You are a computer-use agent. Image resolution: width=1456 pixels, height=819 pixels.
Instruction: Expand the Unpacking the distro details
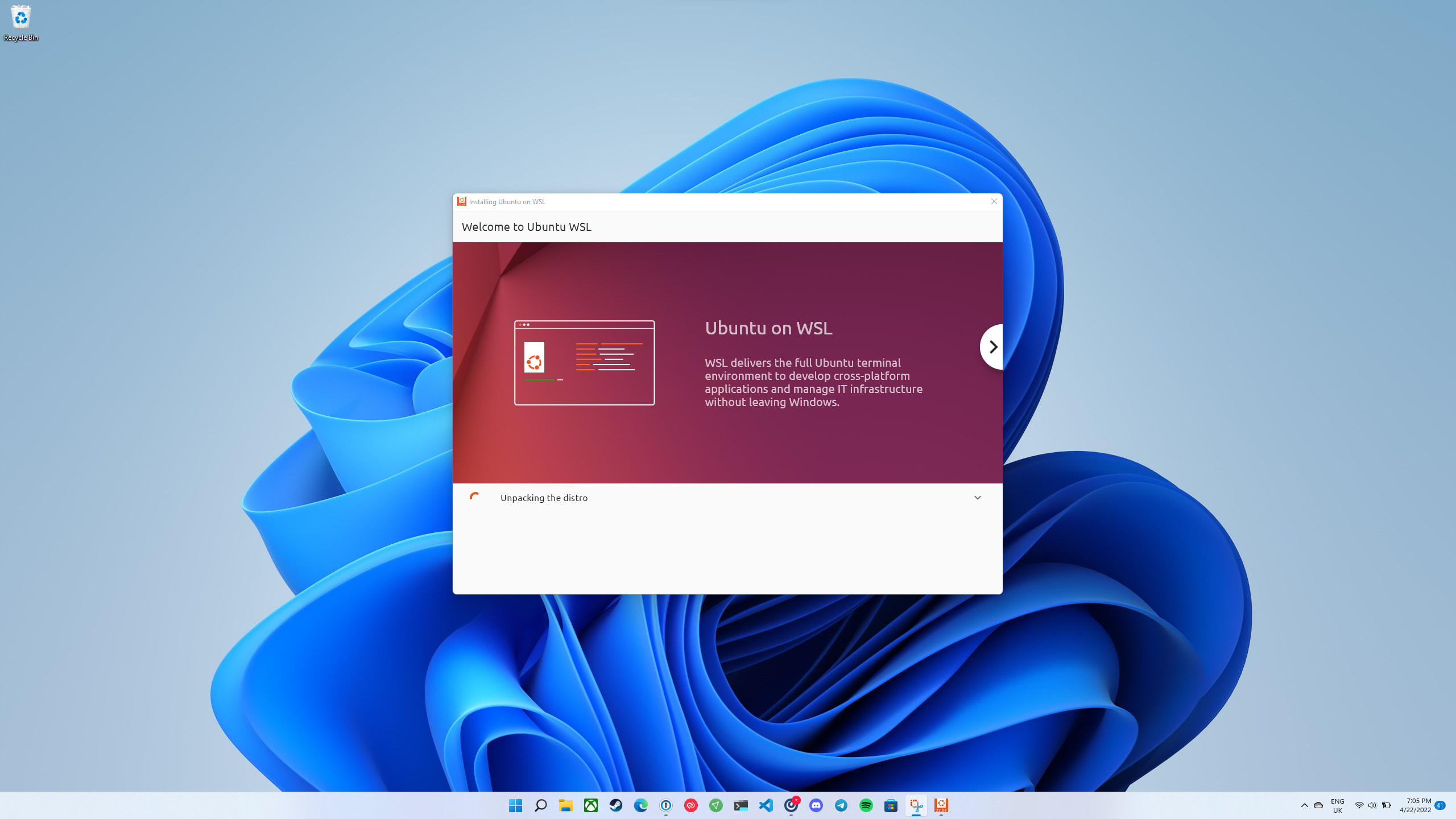point(978,498)
